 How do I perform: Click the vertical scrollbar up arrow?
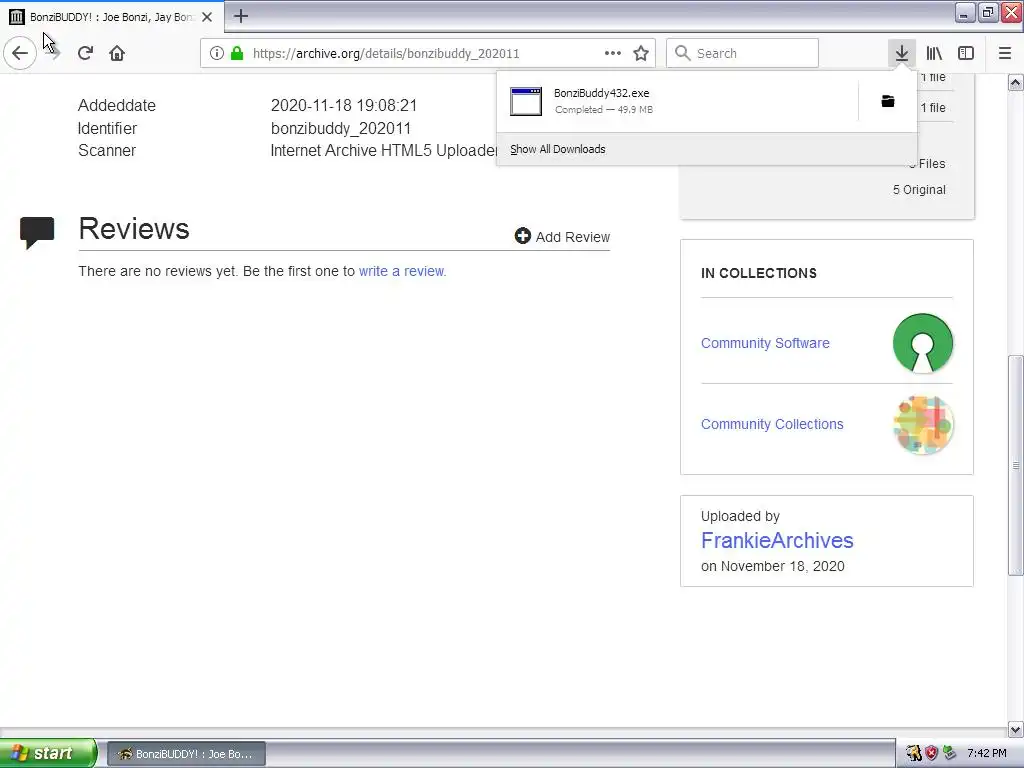click(x=1015, y=82)
